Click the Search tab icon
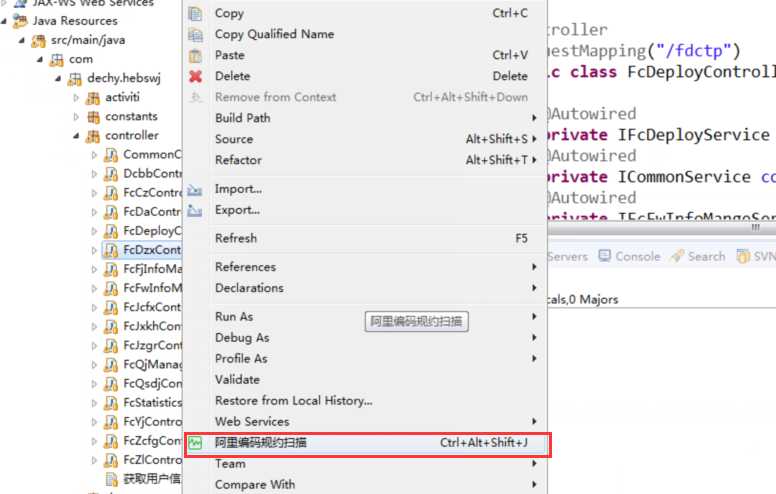The width and height of the screenshot is (776, 494). [677, 255]
